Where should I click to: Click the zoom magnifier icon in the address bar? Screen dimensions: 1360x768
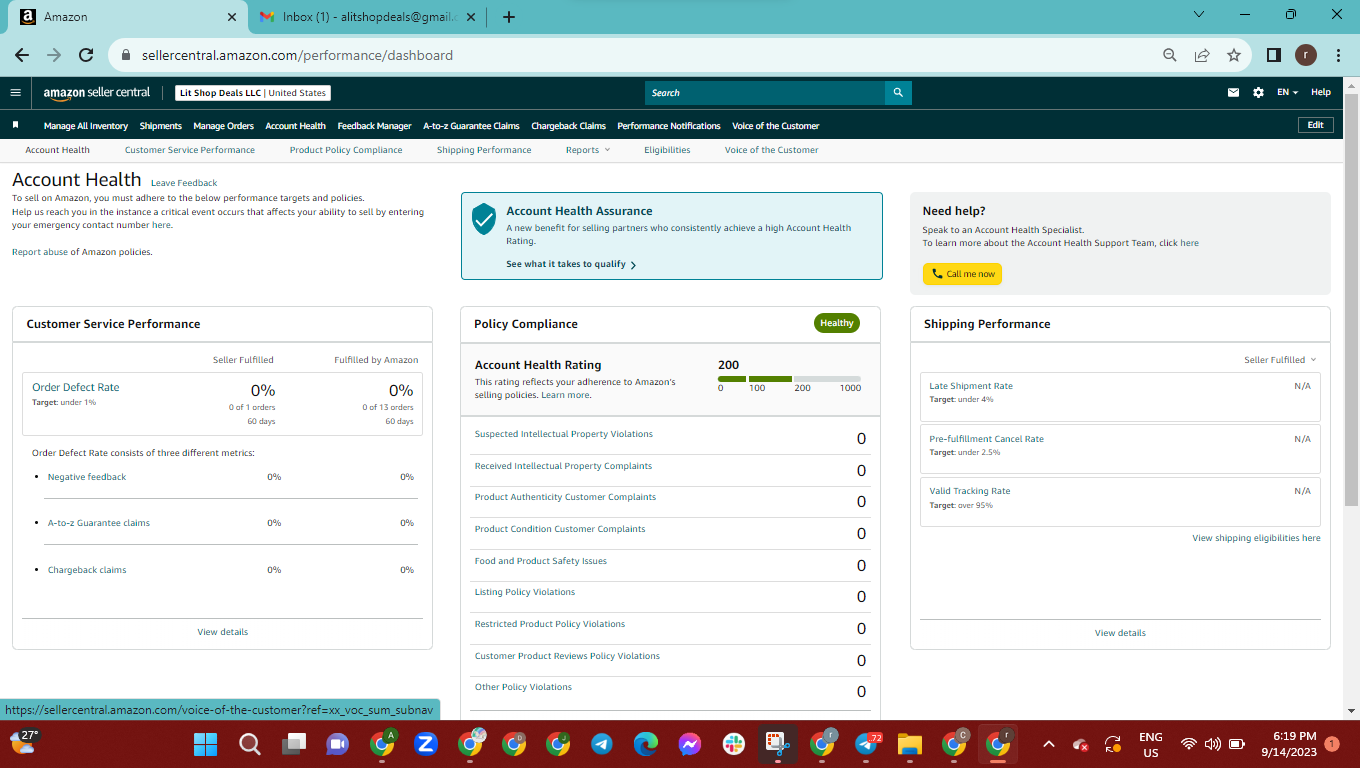(x=1170, y=55)
